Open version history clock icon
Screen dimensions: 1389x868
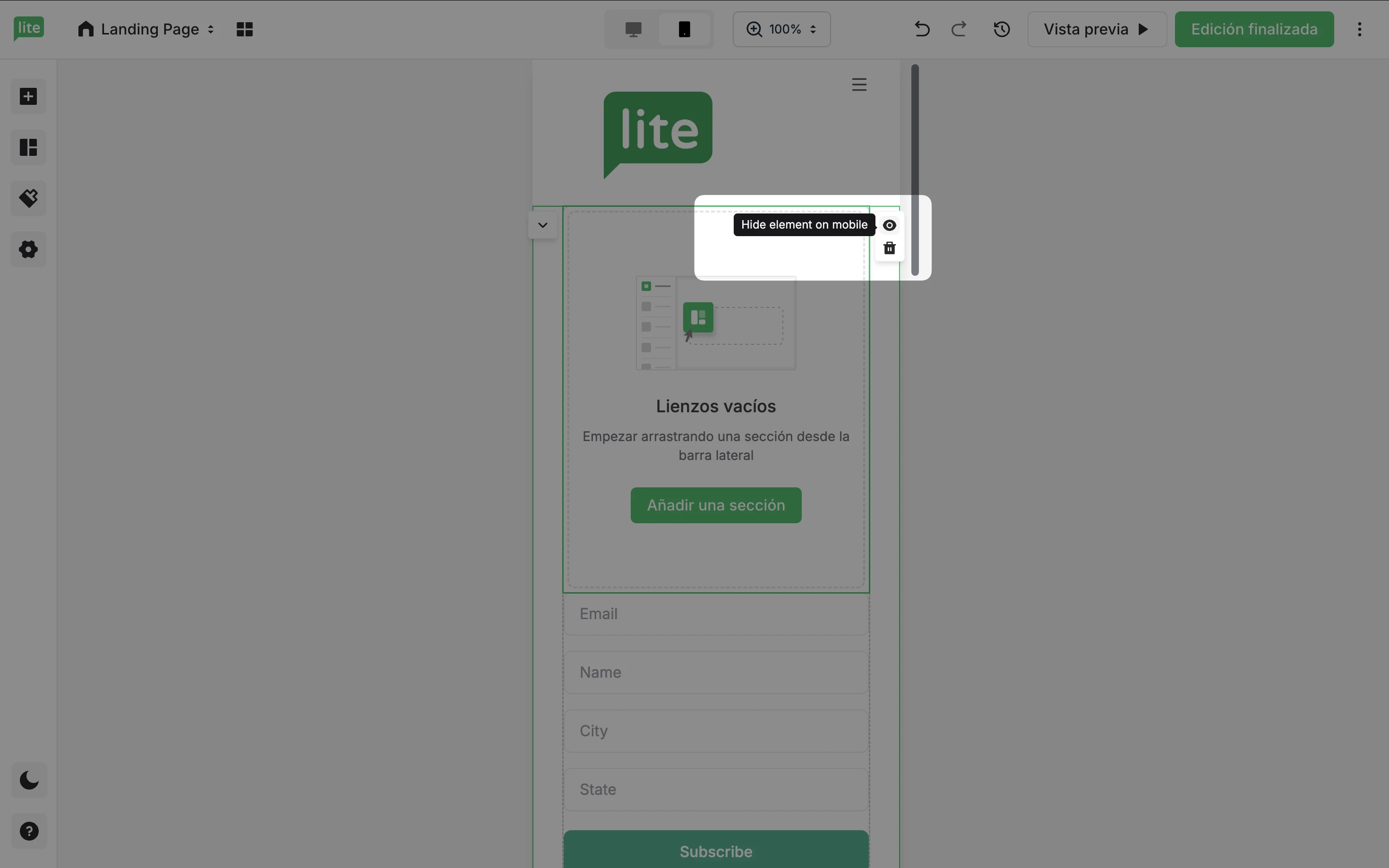pyautogui.click(x=1002, y=29)
